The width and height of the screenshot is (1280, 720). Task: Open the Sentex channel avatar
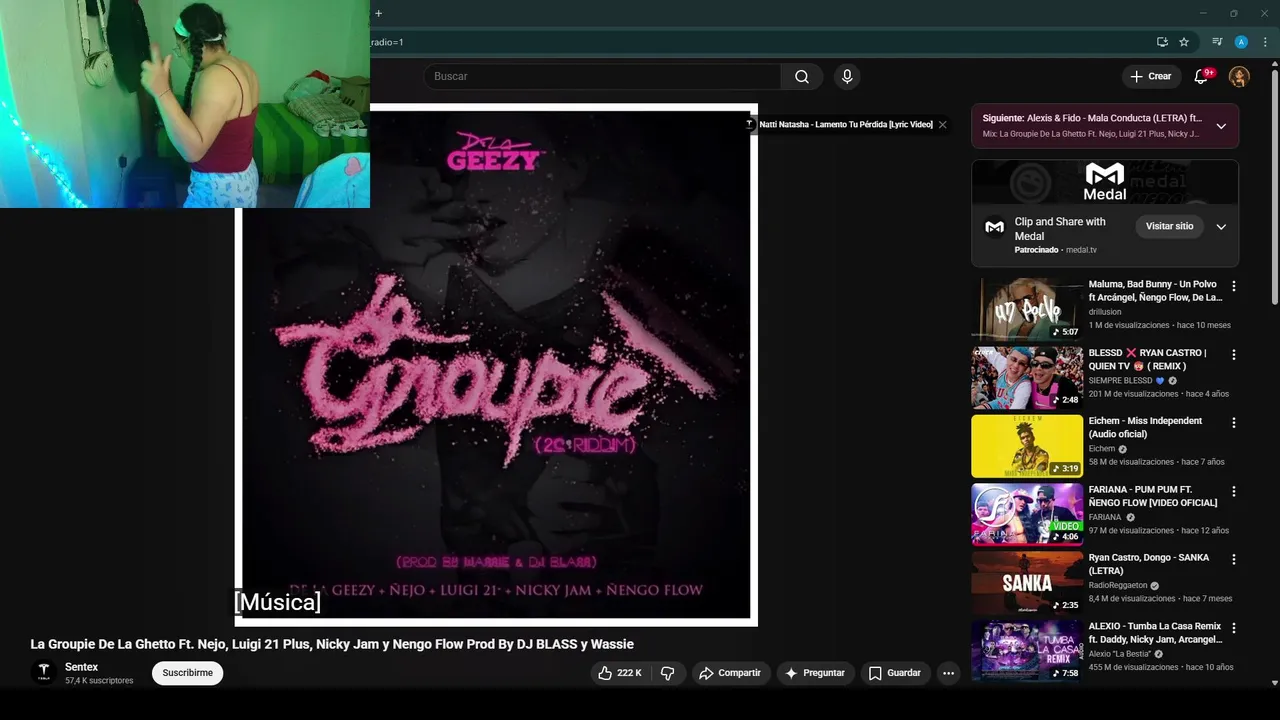tap(43, 672)
